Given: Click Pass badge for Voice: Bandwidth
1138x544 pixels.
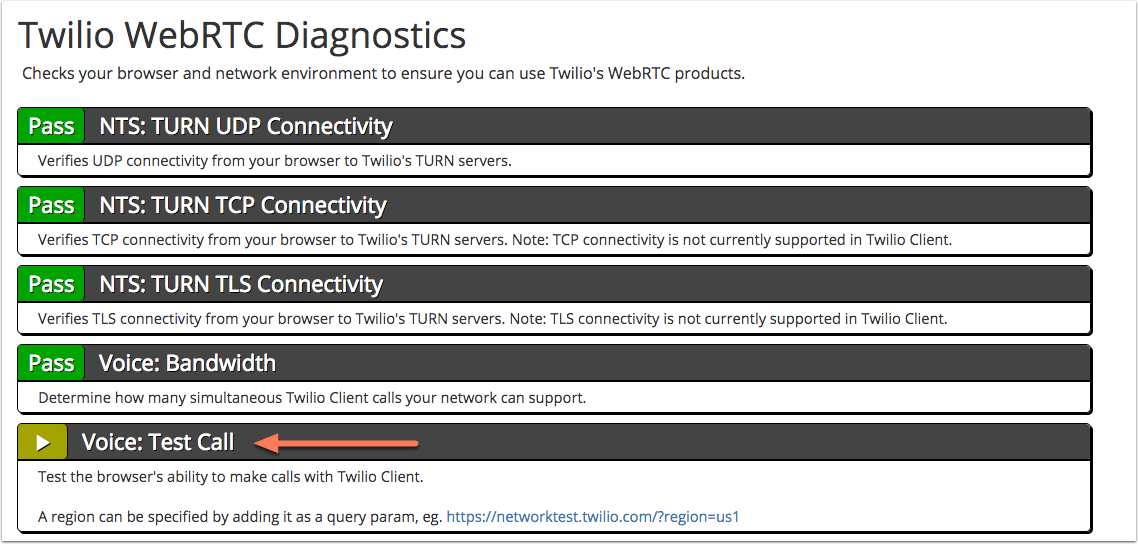Looking at the screenshot, I should [x=51, y=363].
